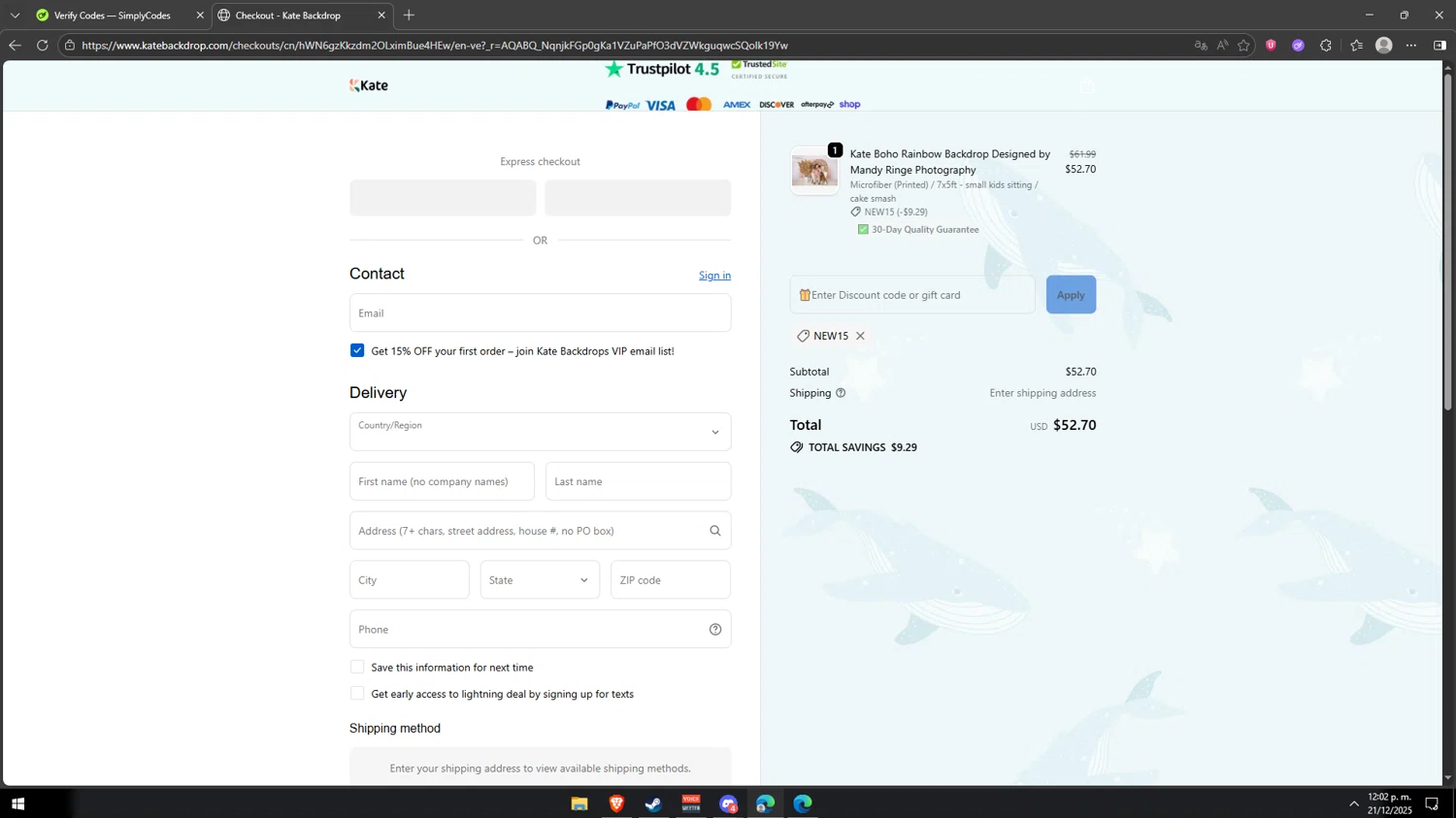Expand the Country/Region dropdown
The height and width of the screenshot is (818, 1456).
541,432
